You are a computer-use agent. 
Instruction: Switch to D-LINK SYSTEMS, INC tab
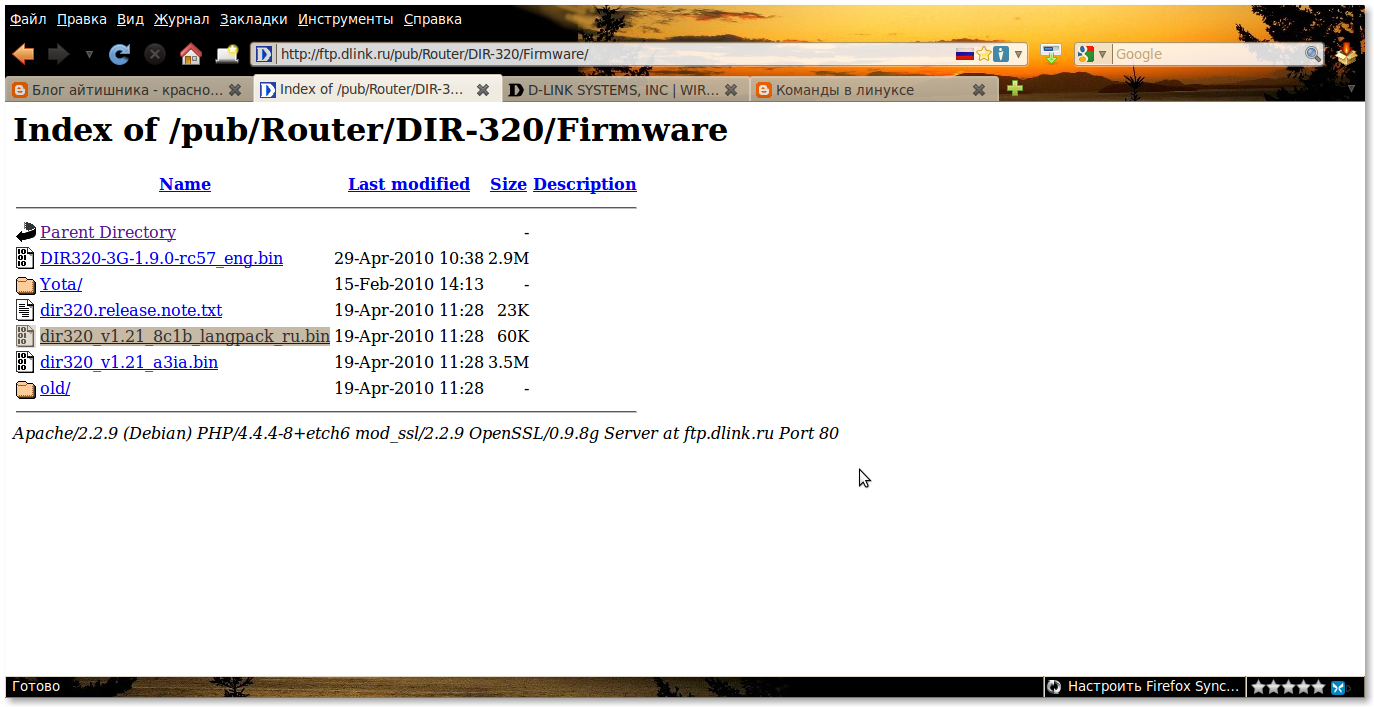pyautogui.click(x=625, y=90)
